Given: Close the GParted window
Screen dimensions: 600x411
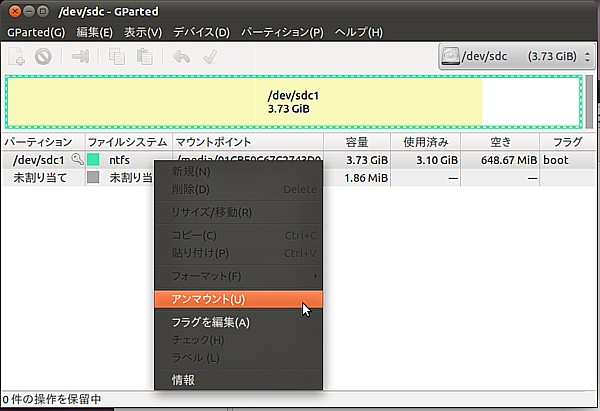Looking at the screenshot, I should point(15,11).
